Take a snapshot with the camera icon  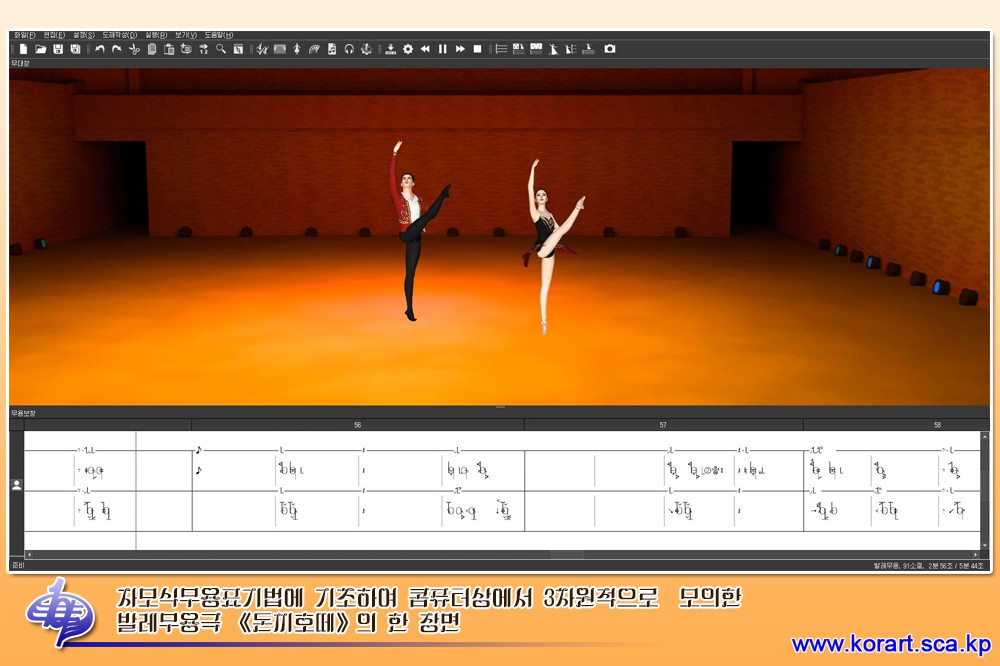pyautogui.click(x=610, y=49)
